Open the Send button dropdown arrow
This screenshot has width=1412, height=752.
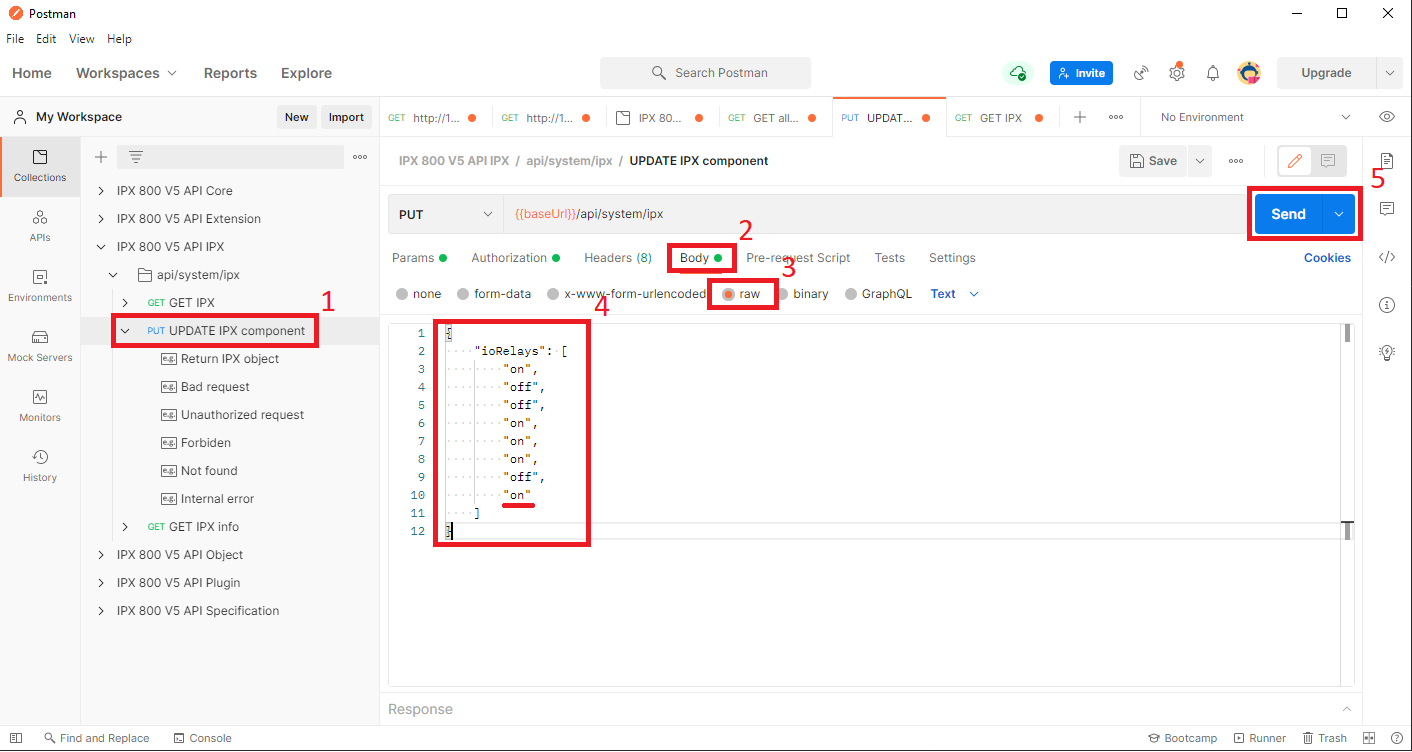coord(1338,214)
